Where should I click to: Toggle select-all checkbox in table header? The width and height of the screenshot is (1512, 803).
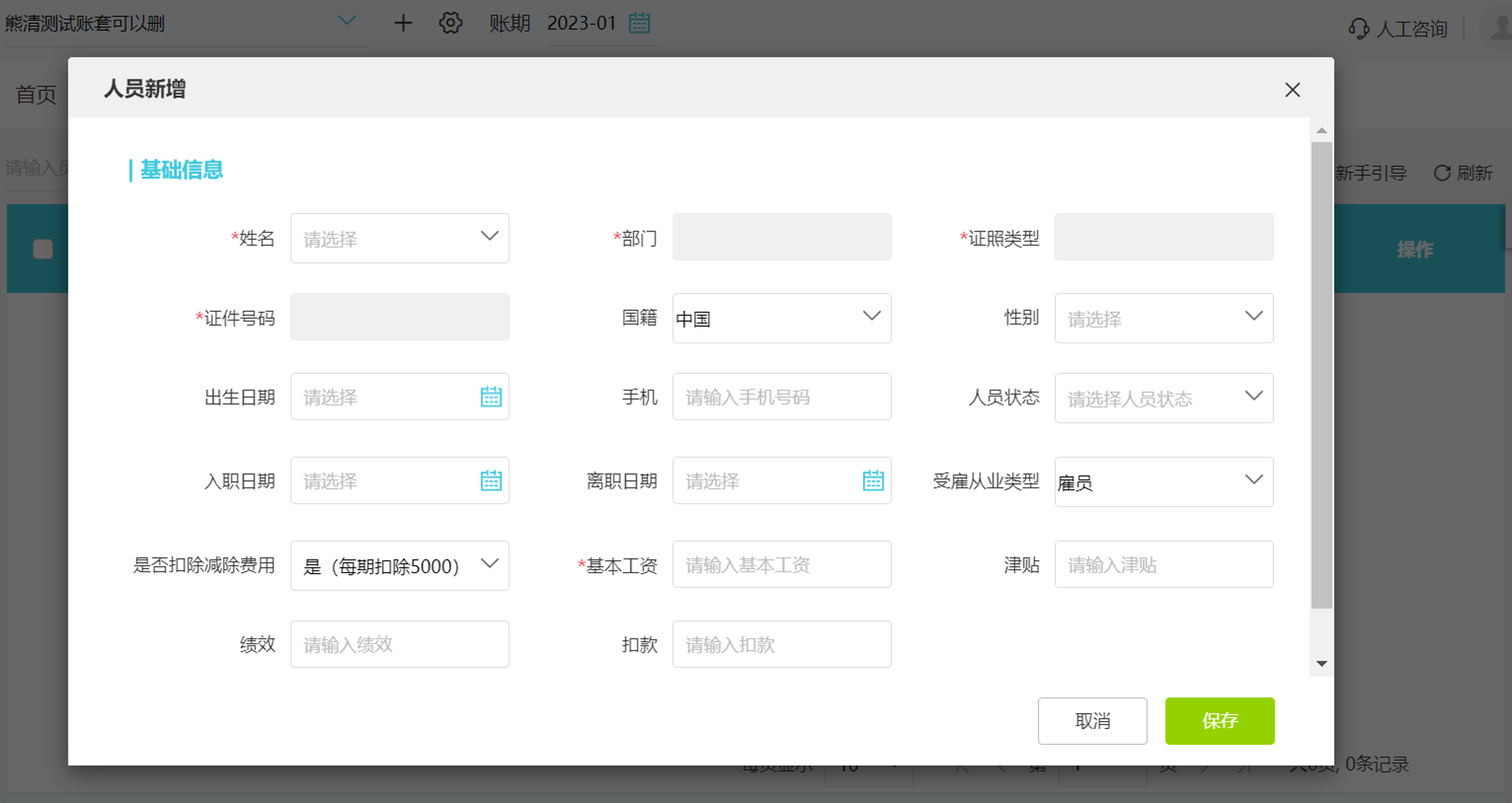pyautogui.click(x=43, y=250)
